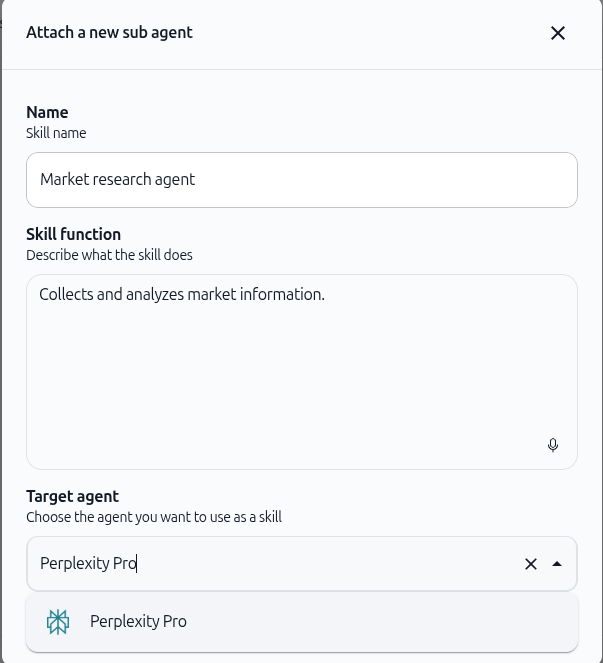The height and width of the screenshot is (663, 603).
Task: Collapse the Target agent dropdown arrow
Action: [x=557, y=564]
